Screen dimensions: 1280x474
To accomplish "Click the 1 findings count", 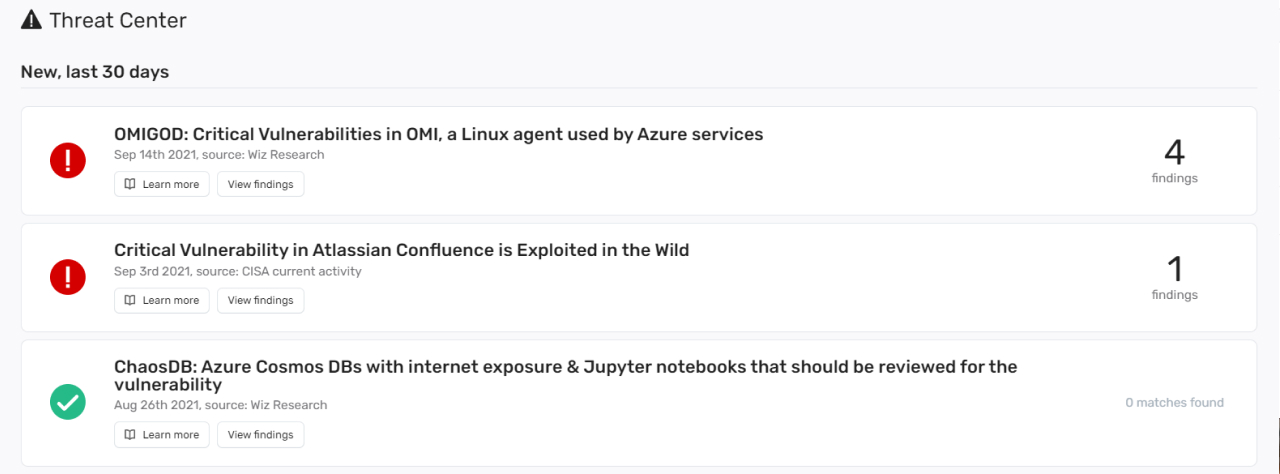I will tap(1174, 276).
